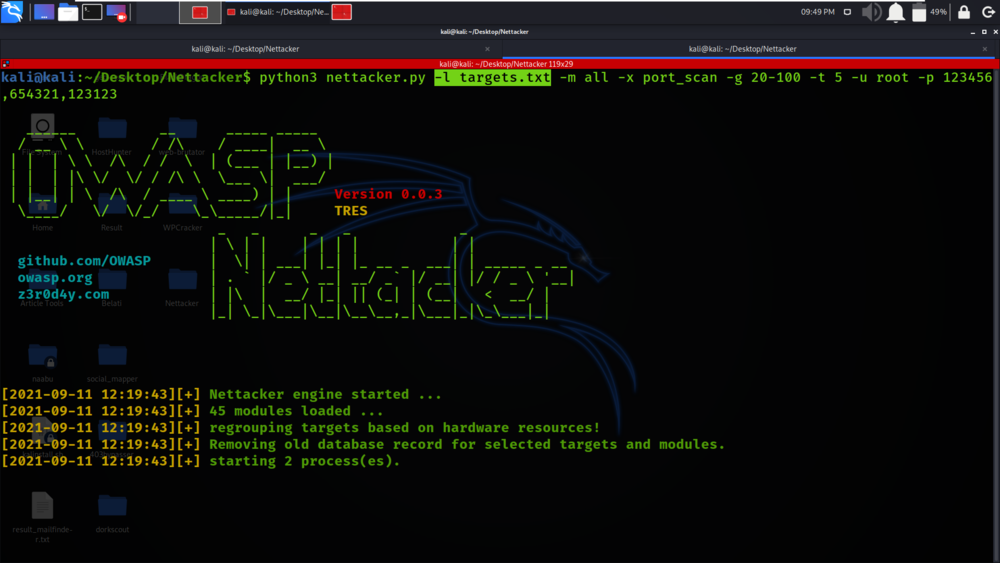Image resolution: width=1000 pixels, height=563 pixels.
Task: Open the Kali dragon applications menu
Action: tap(11, 11)
